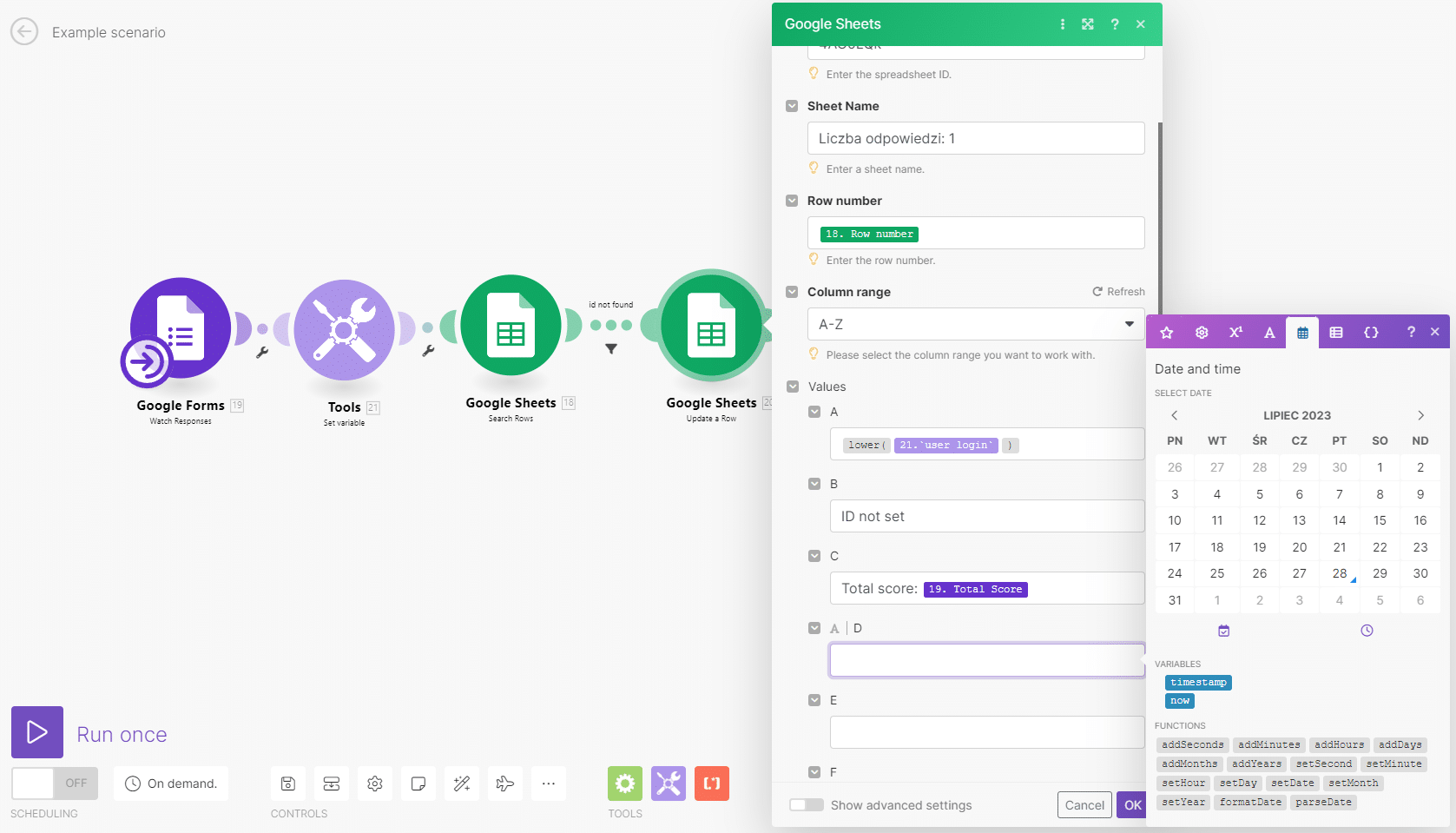1456x833 pixels.
Task: Switch to the array functions tab
Action: [1336, 333]
